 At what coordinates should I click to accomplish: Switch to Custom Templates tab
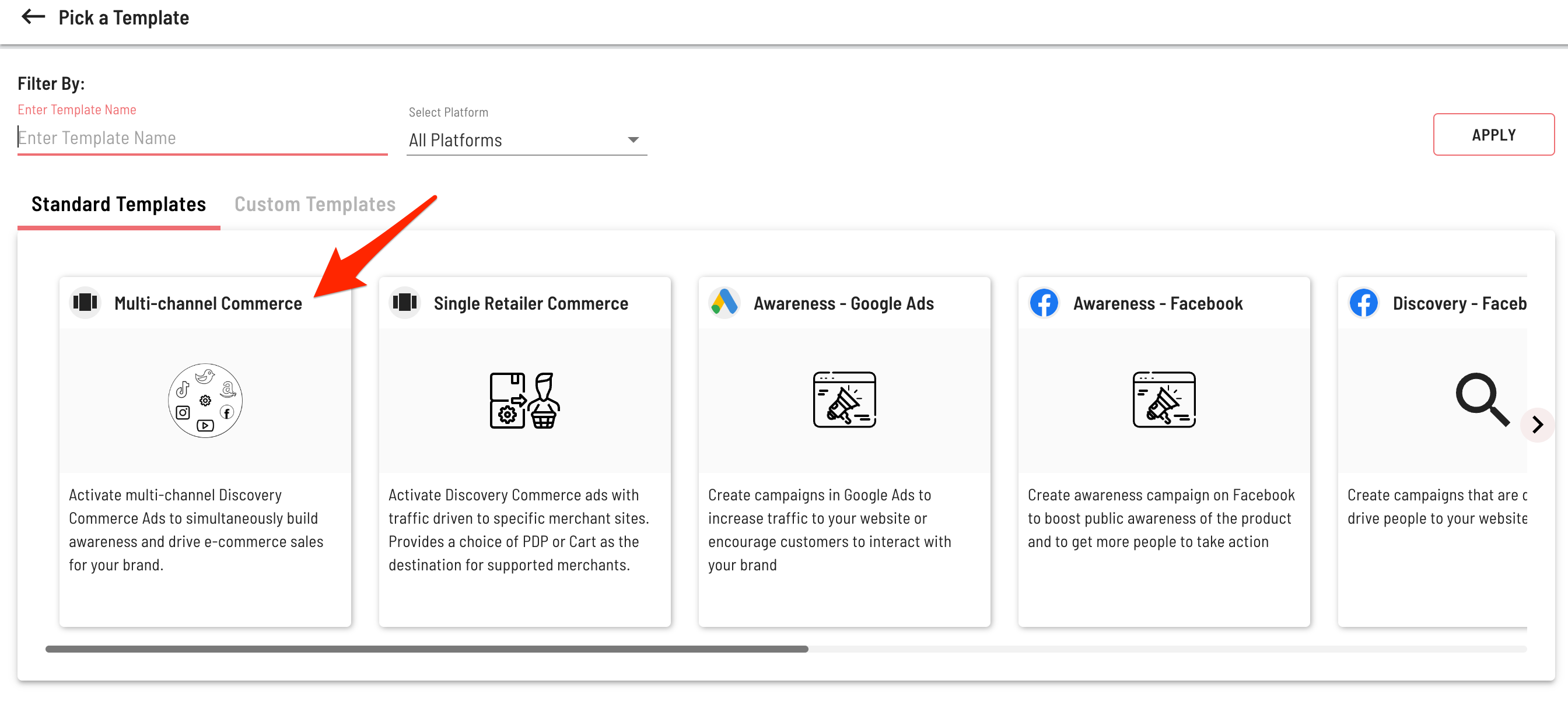[314, 204]
